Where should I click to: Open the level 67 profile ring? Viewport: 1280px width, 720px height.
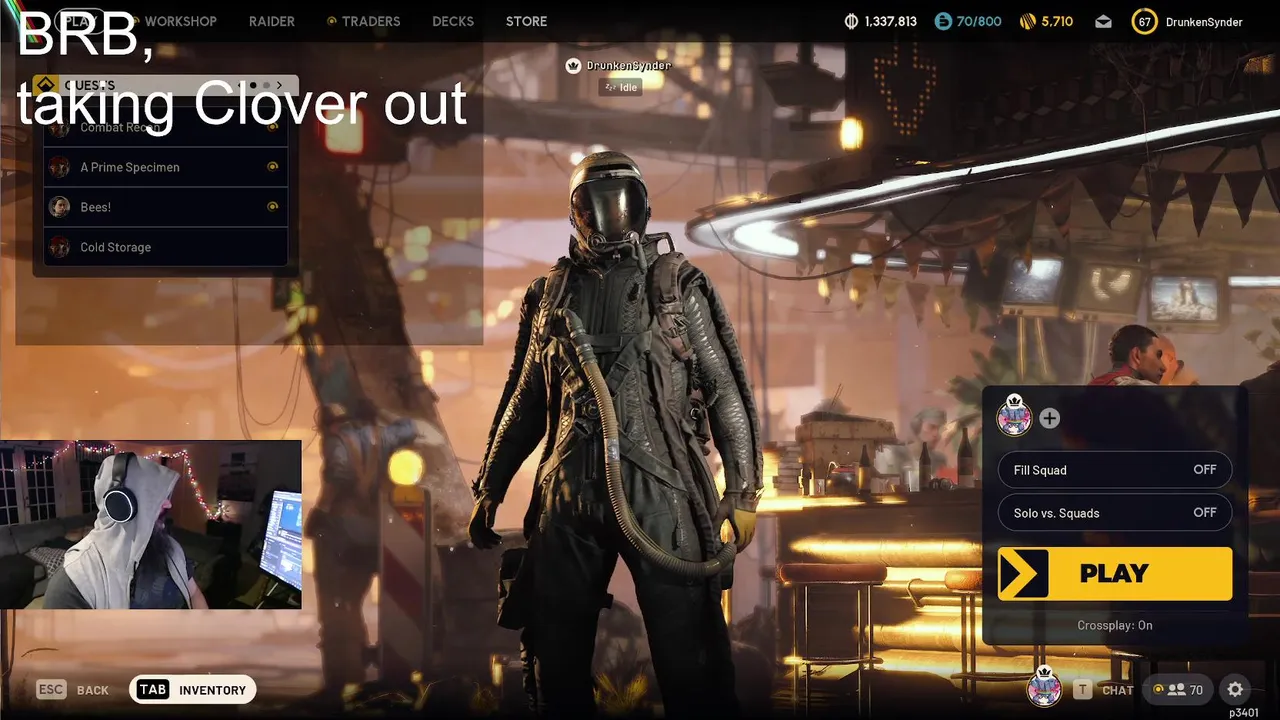coord(1145,21)
